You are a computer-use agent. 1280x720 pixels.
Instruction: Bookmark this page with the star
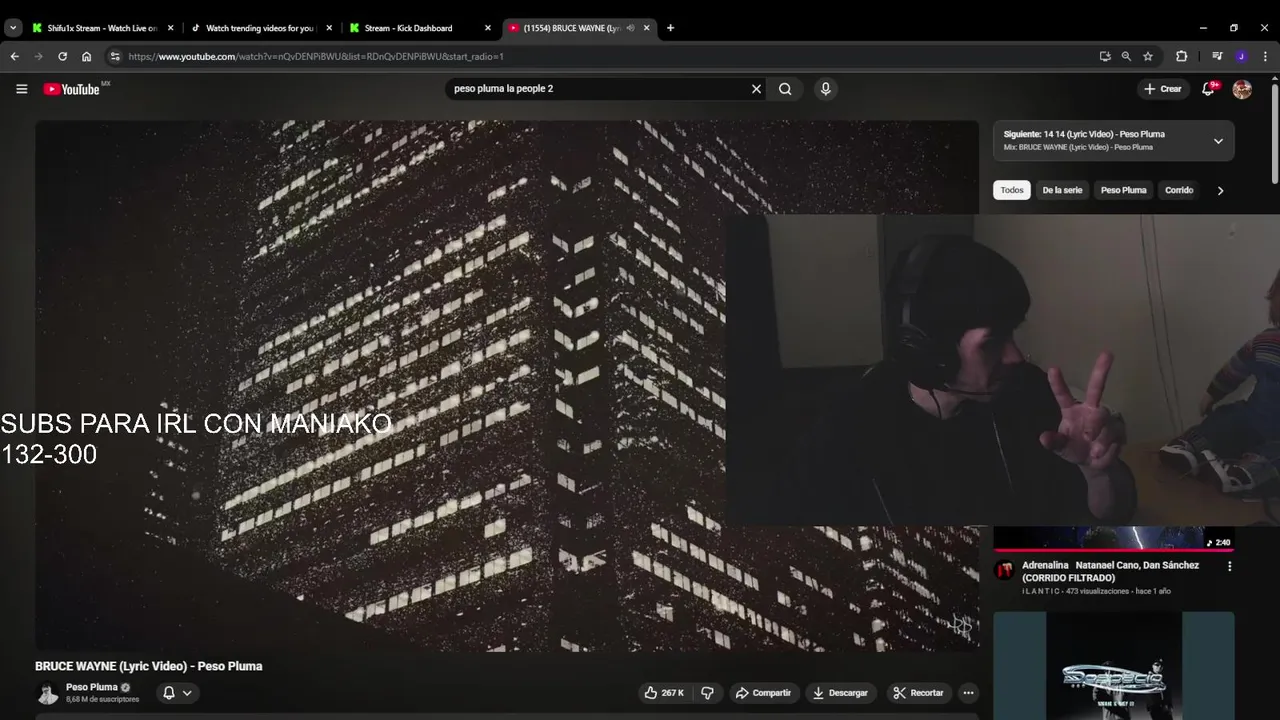(x=1148, y=57)
